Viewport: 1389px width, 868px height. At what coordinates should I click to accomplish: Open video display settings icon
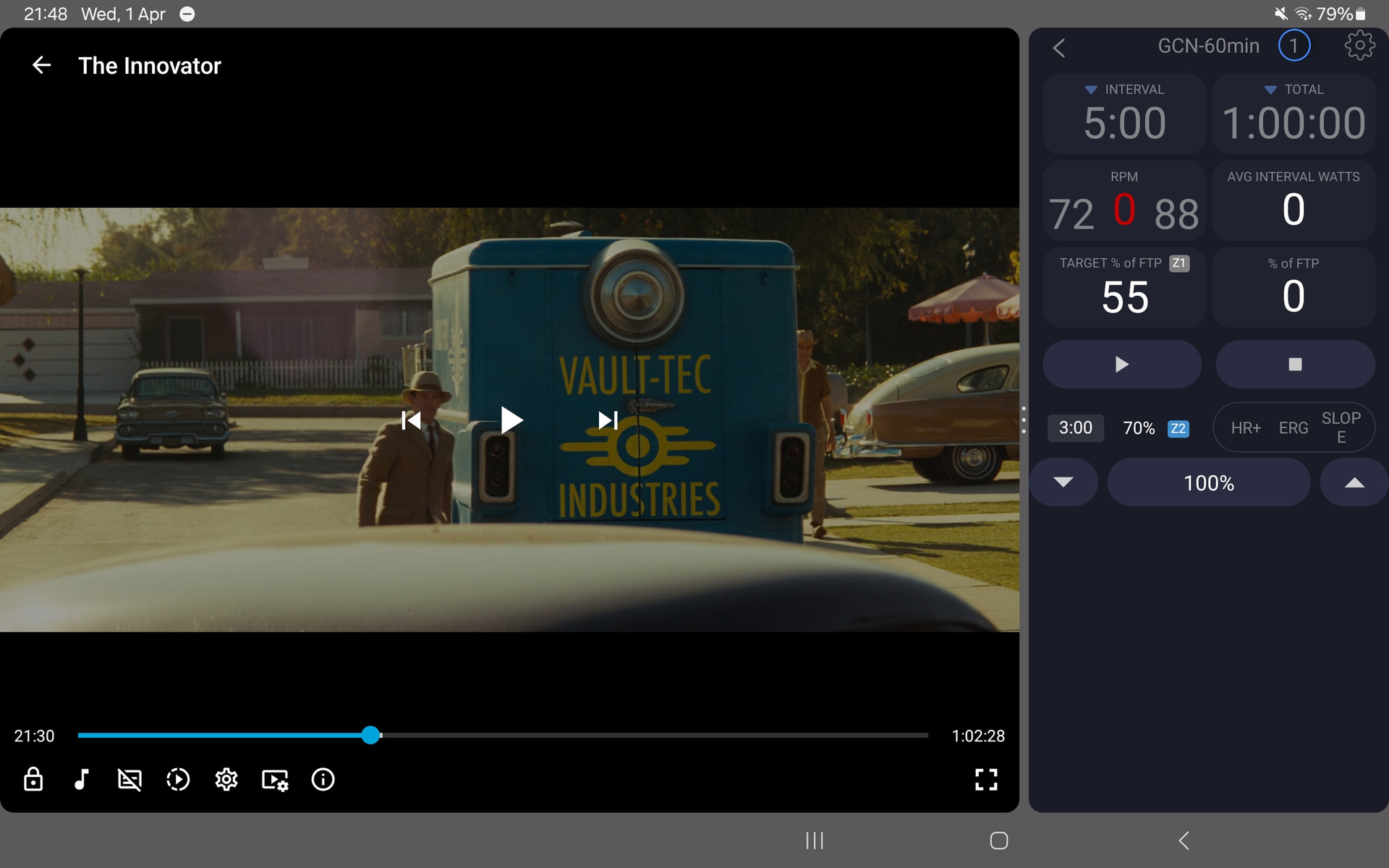(x=275, y=780)
